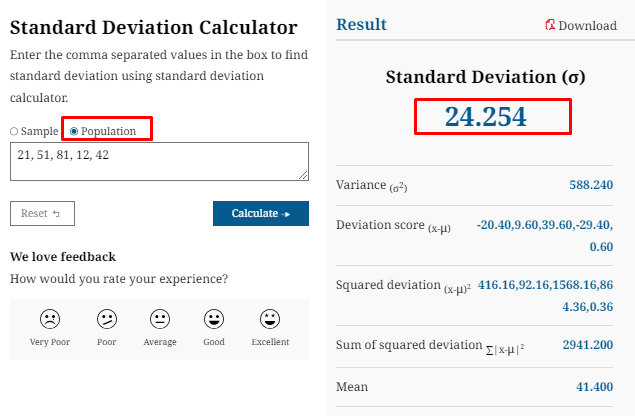Click the Variance label

pos(371,186)
